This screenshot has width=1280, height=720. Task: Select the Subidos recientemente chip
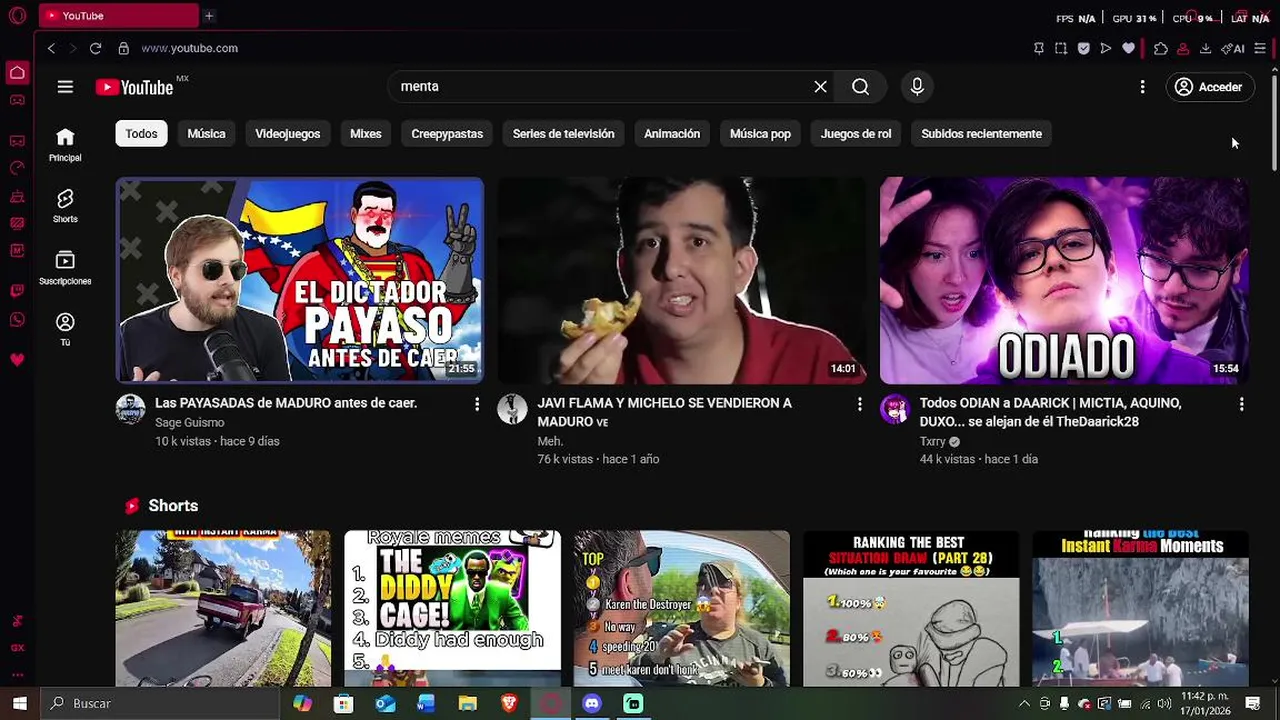pyautogui.click(x=981, y=134)
